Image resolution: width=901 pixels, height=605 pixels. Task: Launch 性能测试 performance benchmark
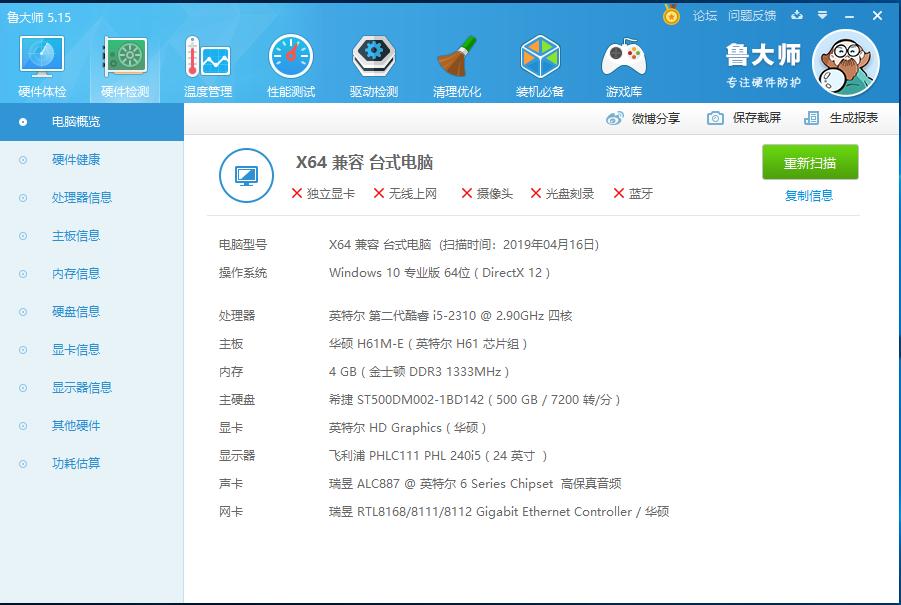(289, 63)
